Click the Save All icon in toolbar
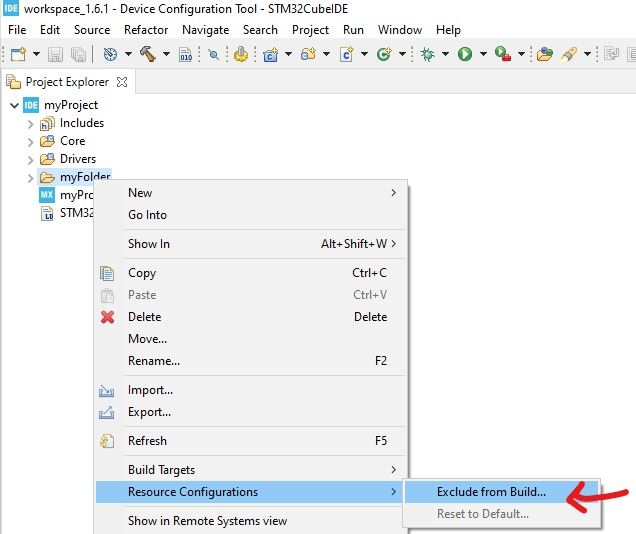The height and width of the screenshot is (534, 636). pos(78,54)
